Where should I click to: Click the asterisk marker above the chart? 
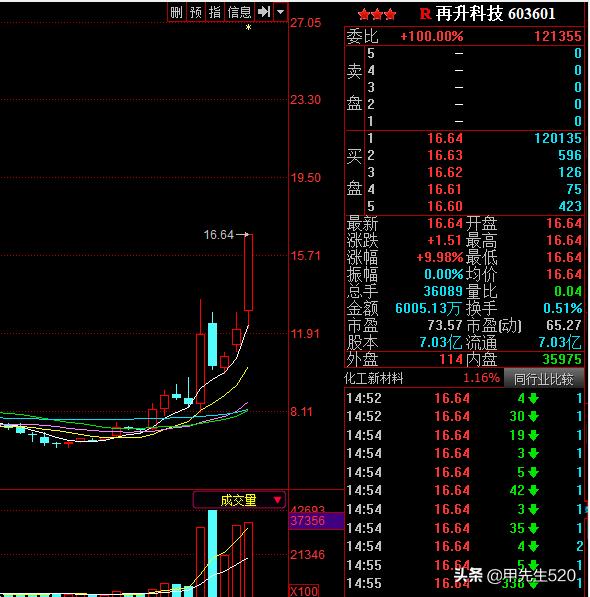[x=249, y=27]
